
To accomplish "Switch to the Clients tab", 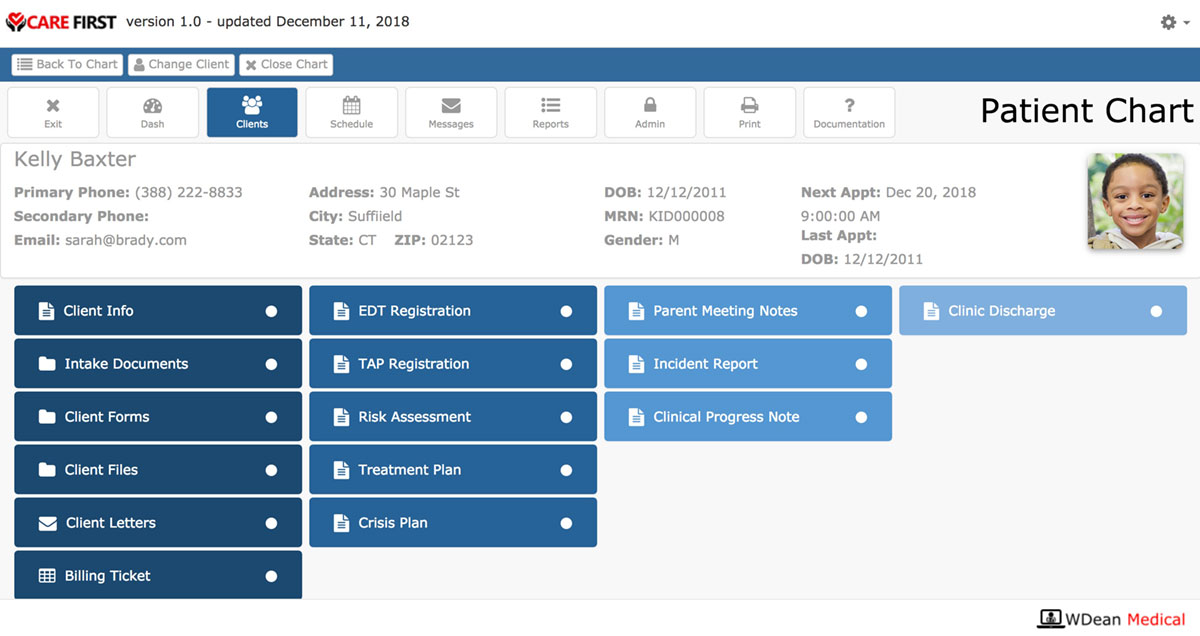I will tap(252, 112).
